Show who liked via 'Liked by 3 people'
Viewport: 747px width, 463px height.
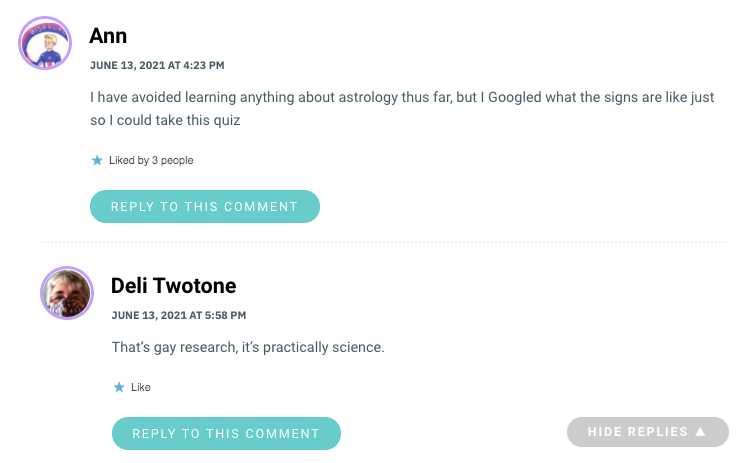click(x=151, y=160)
